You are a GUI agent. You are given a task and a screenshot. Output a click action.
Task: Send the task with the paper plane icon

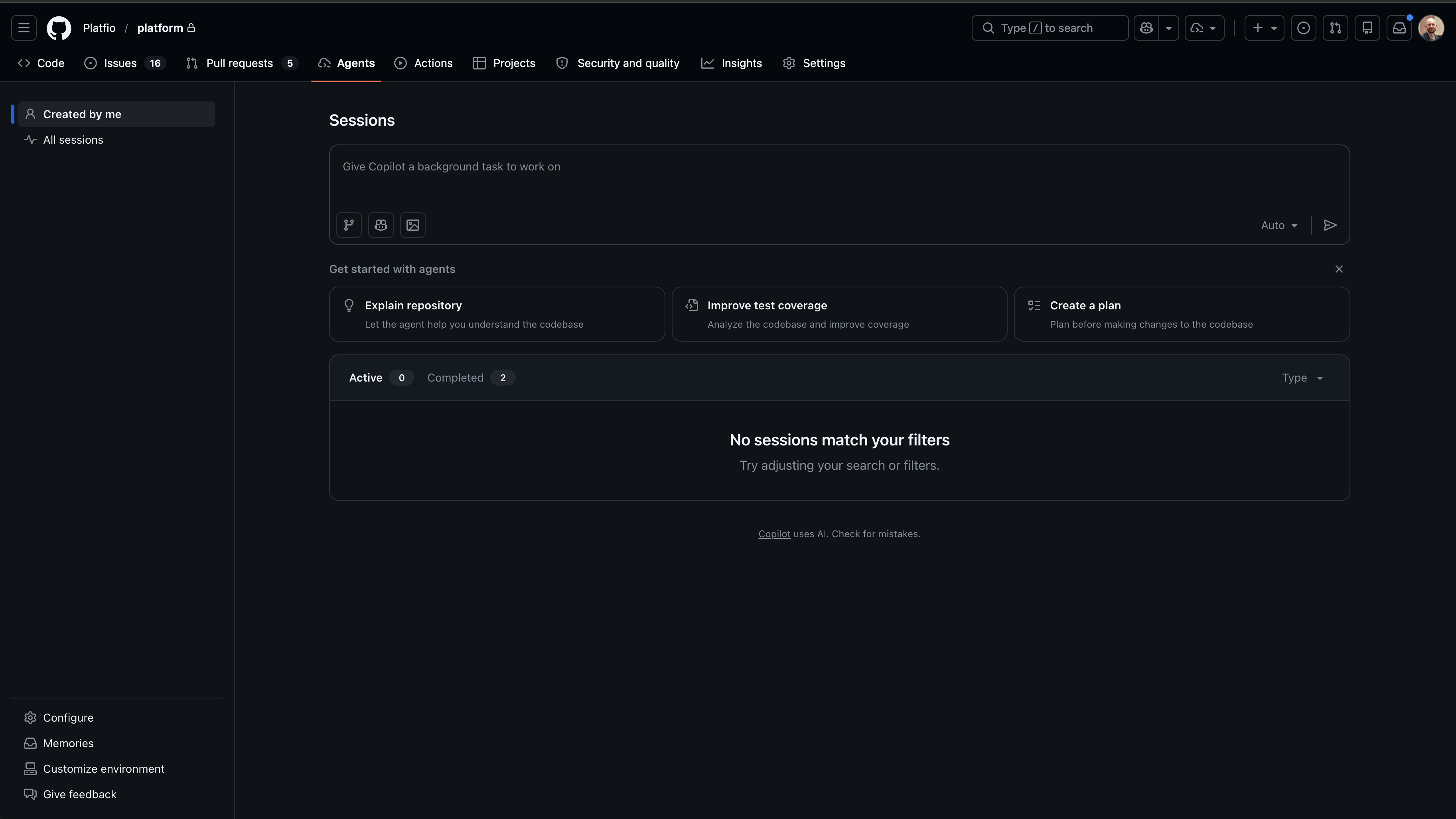coord(1330,225)
